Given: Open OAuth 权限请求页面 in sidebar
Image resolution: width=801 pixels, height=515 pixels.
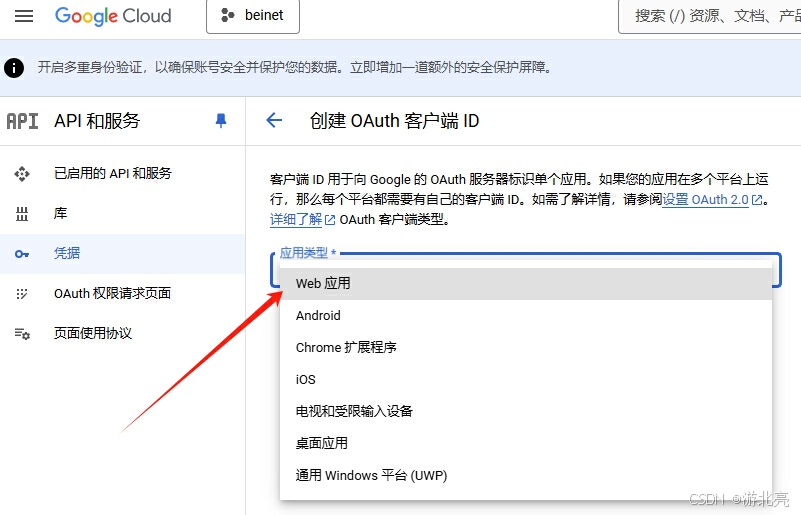Looking at the screenshot, I should [123, 293].
